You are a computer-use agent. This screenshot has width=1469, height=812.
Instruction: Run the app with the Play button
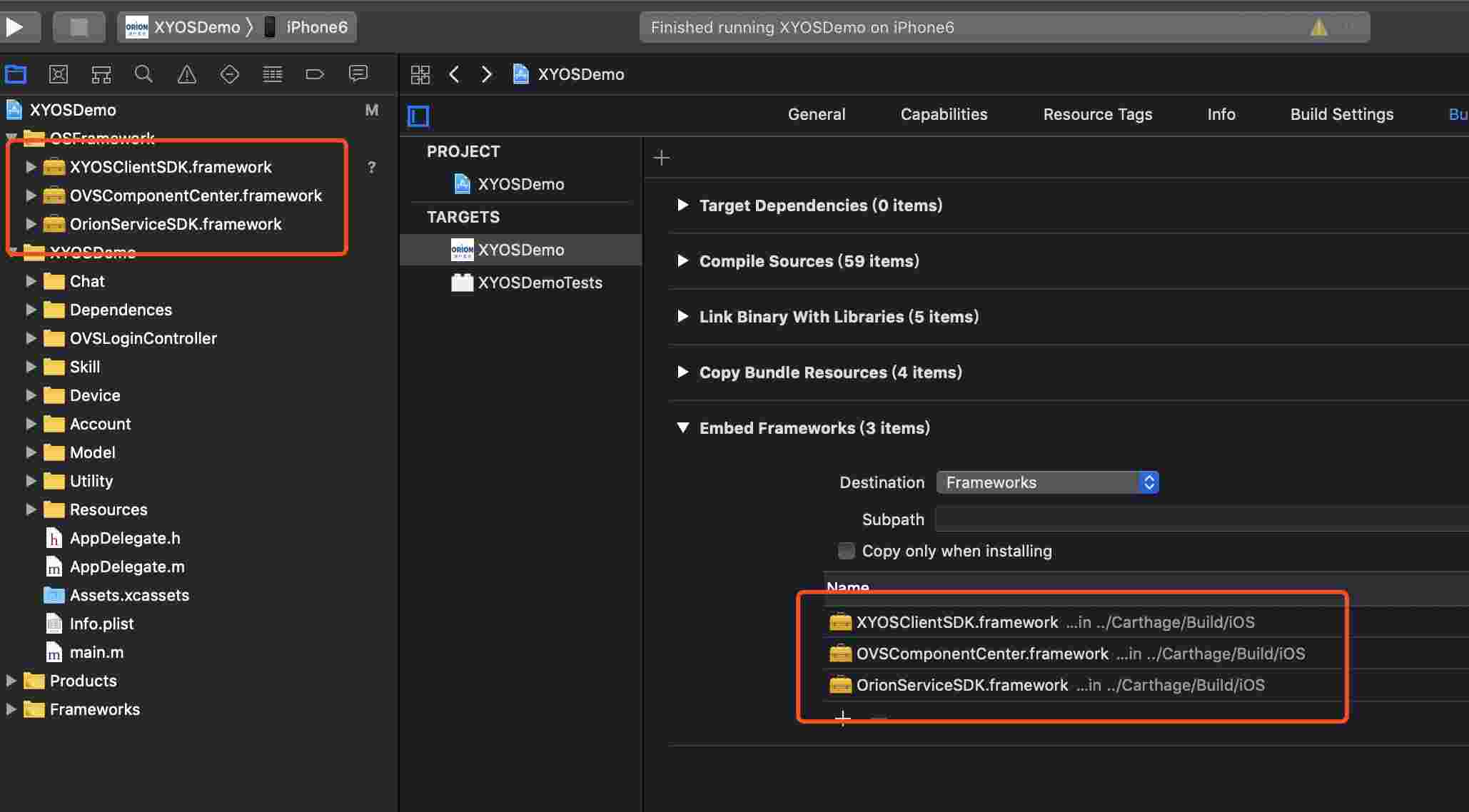click(15, 27)
